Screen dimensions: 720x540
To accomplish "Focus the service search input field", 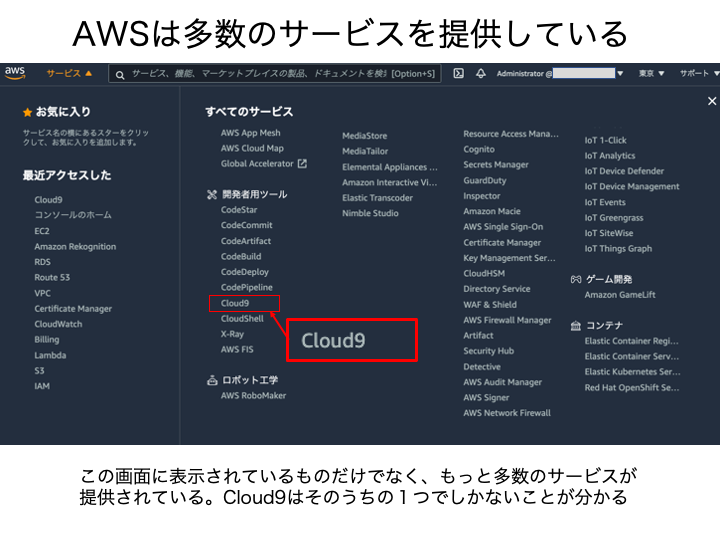I will (275, 74).
